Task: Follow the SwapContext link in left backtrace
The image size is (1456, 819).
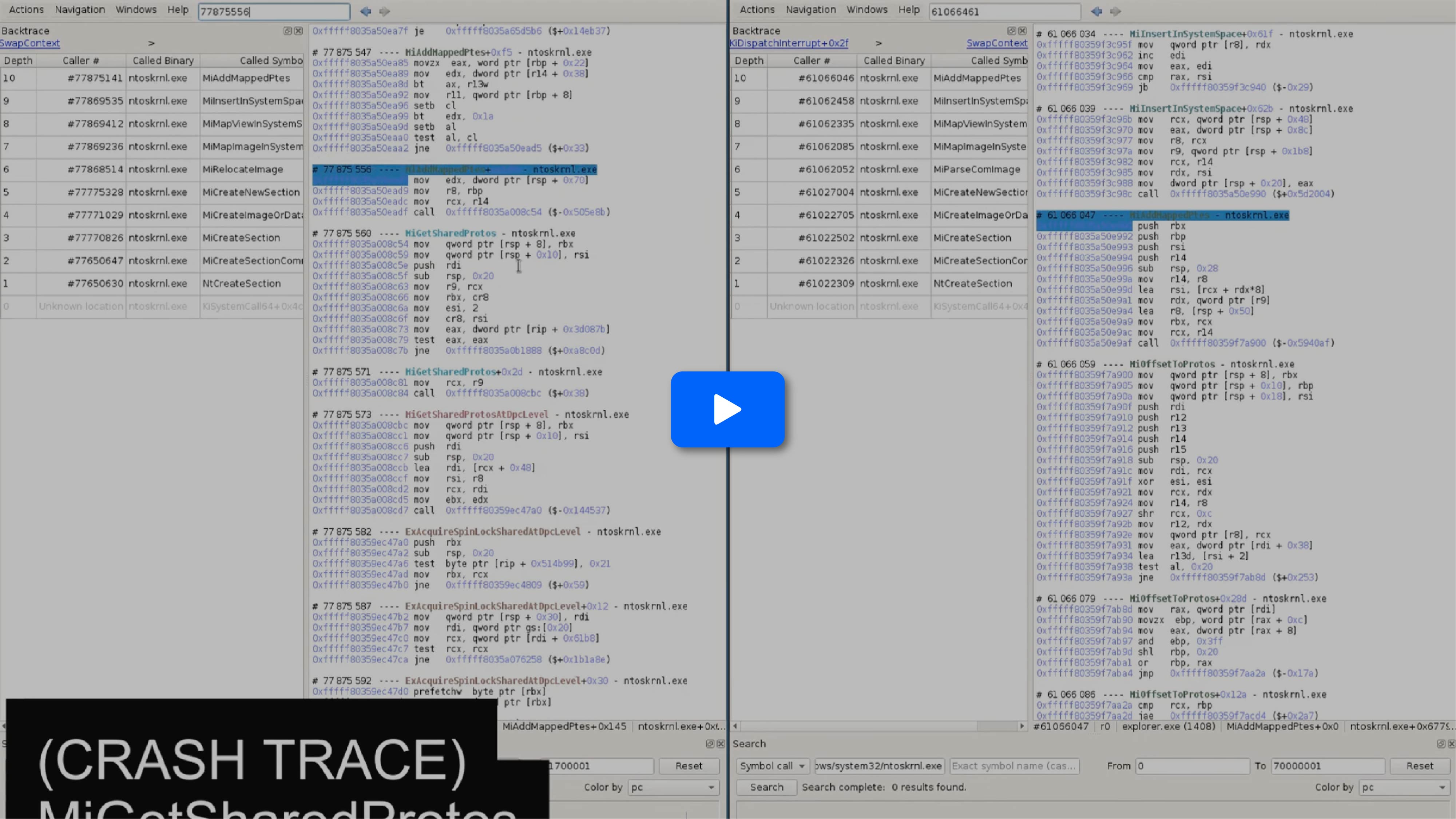Action: click(30, 43)
